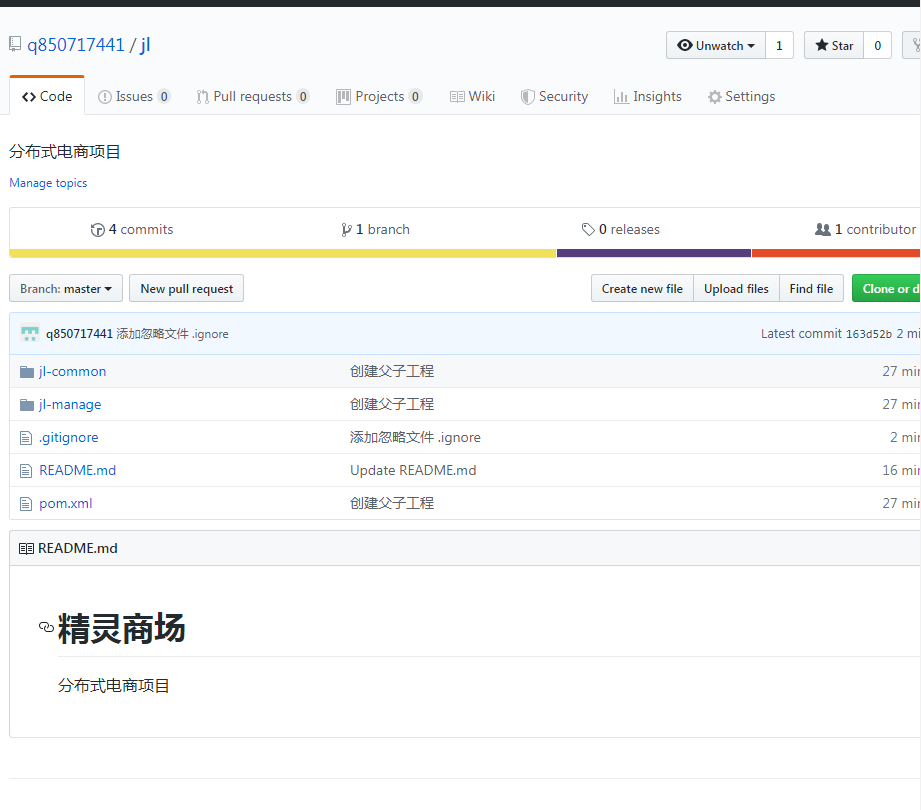Open the jl-common folder link

[x=73, y=372]
